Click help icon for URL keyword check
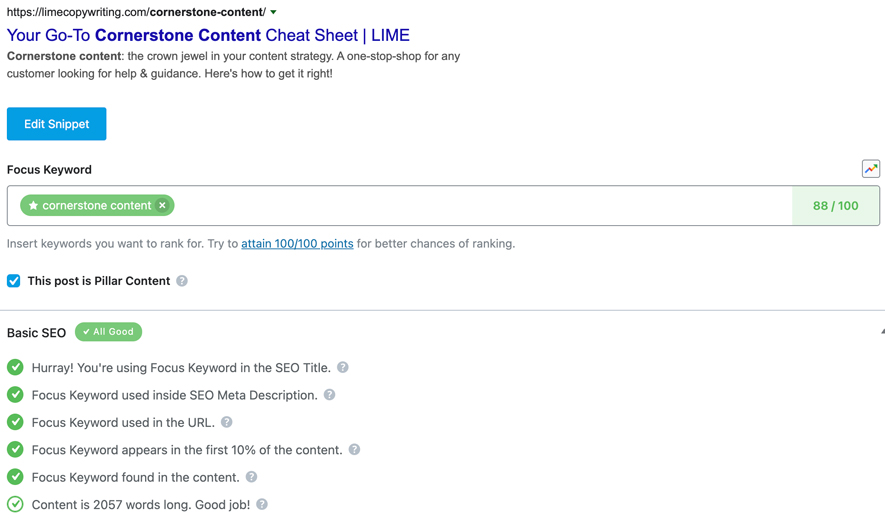 pos(227,422)
